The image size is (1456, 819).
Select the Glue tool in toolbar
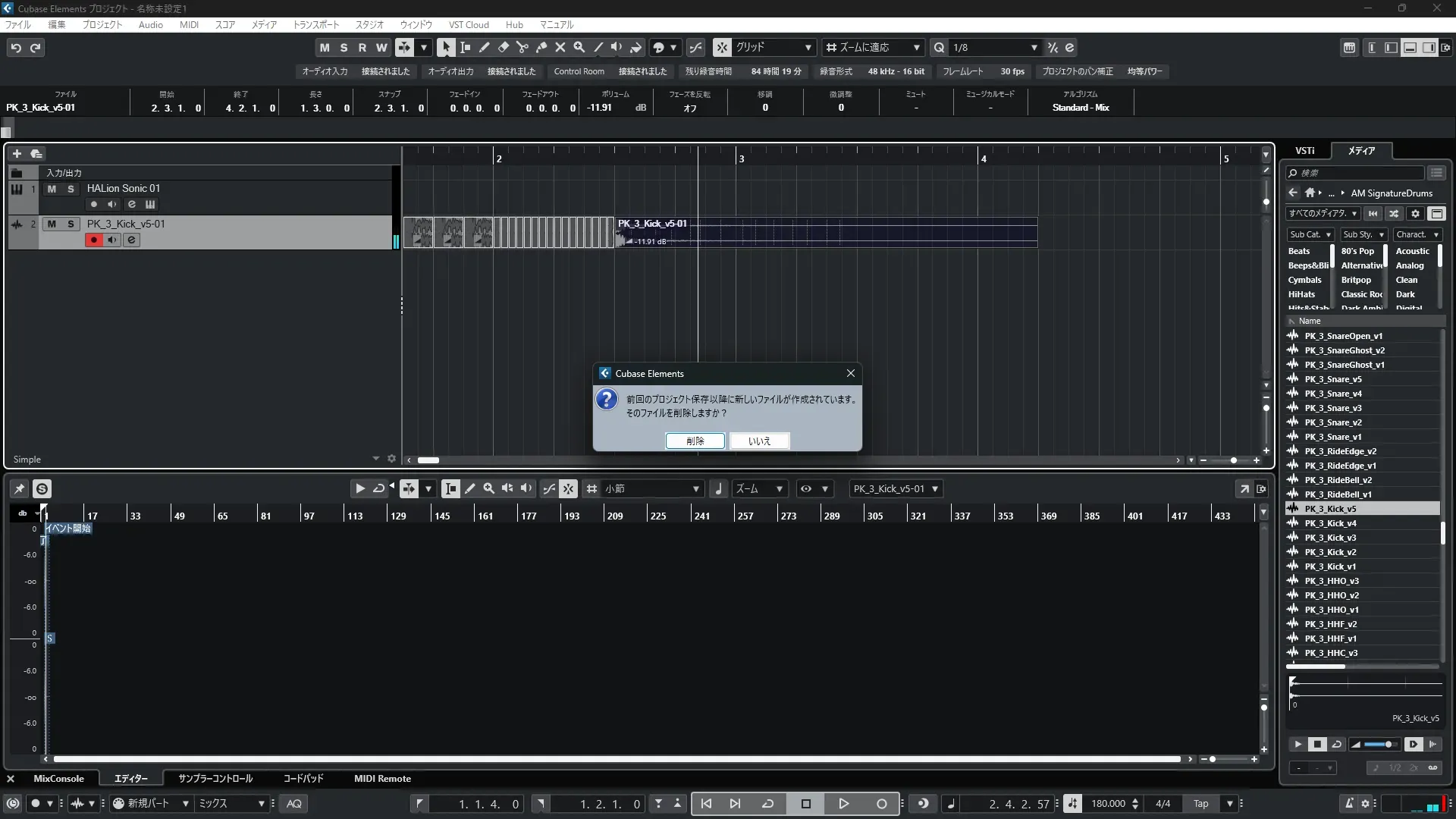(541, 47)
